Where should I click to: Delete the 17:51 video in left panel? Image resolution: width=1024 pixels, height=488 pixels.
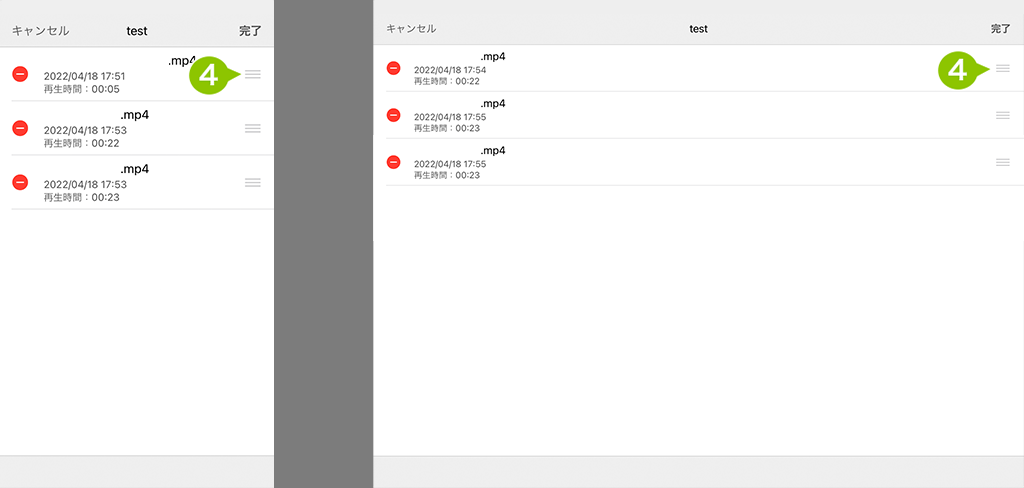pos(20,74)
